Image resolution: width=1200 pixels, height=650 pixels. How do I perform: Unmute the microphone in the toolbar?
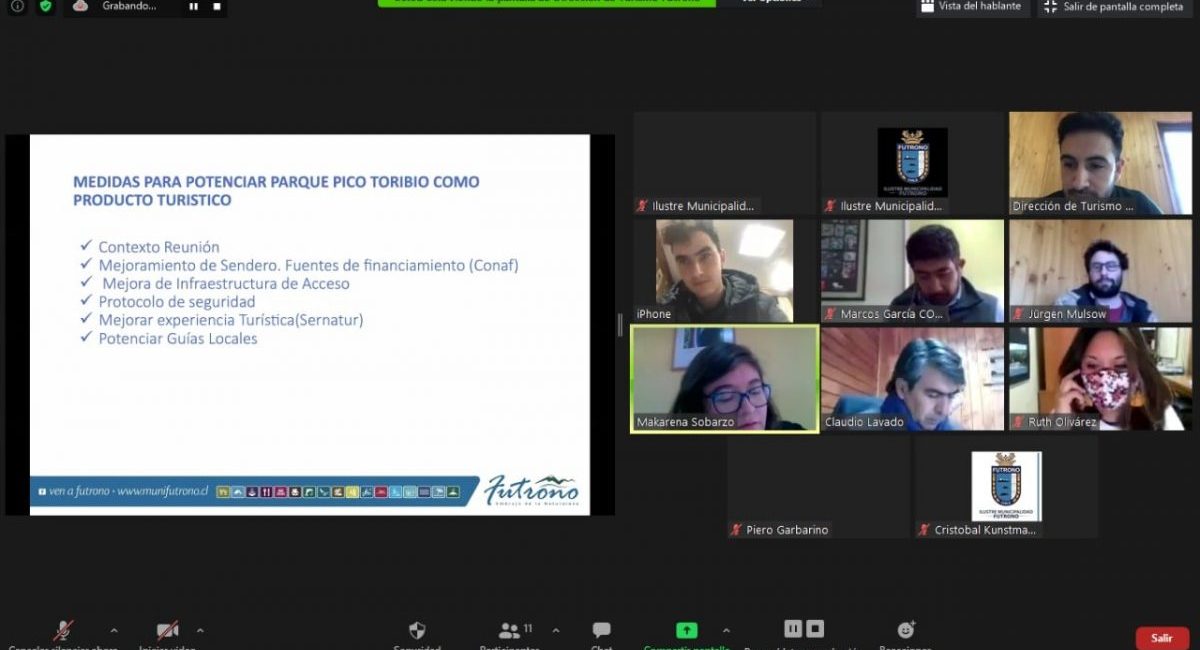(x=63, y=631)
